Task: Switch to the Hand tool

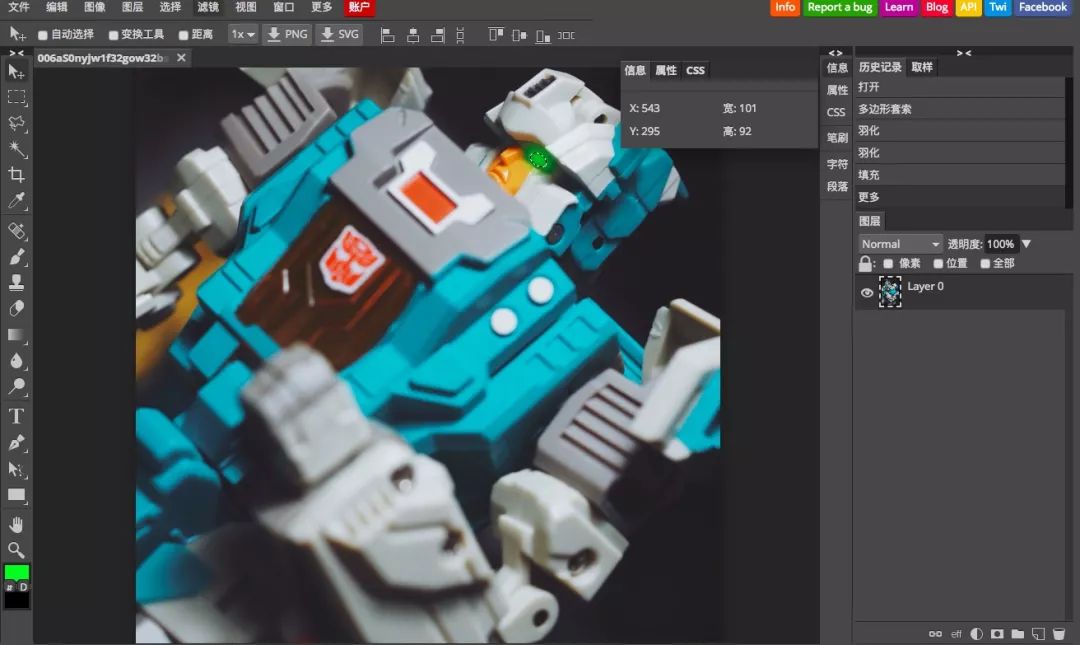Action: tap(16, 524)
